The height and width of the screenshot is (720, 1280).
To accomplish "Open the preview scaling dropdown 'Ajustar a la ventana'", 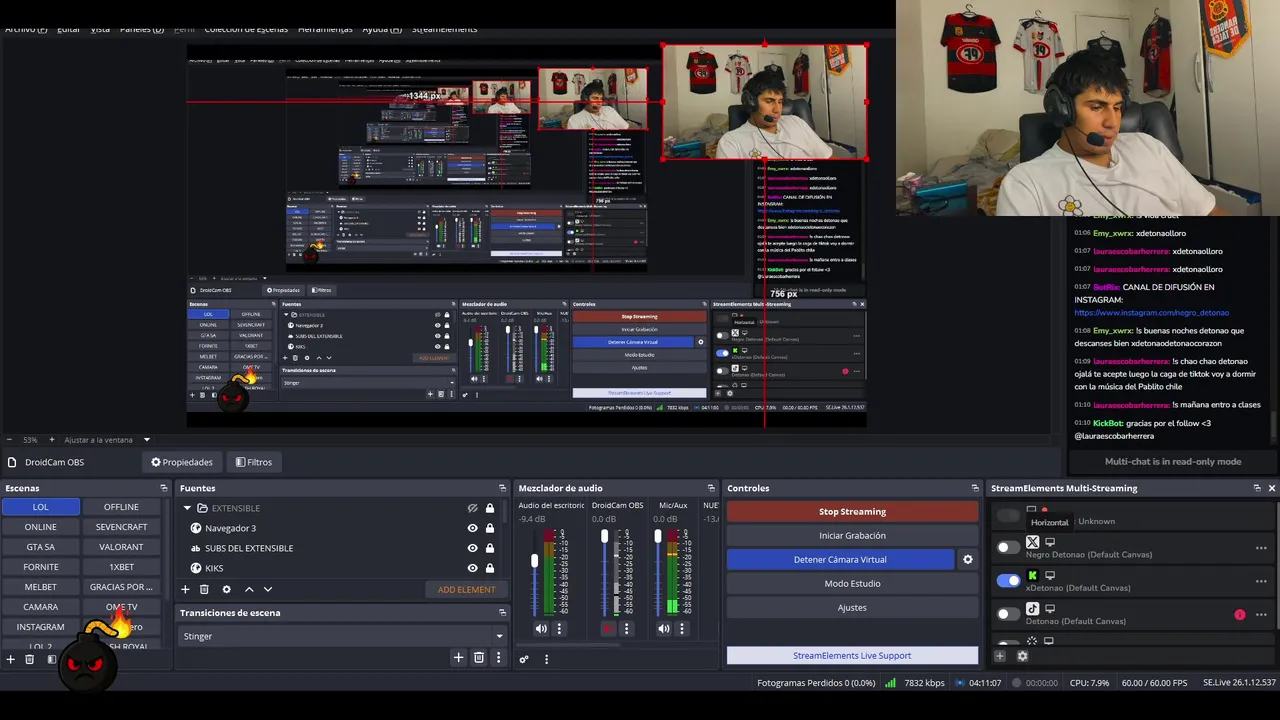I will [x=108, y=440].
